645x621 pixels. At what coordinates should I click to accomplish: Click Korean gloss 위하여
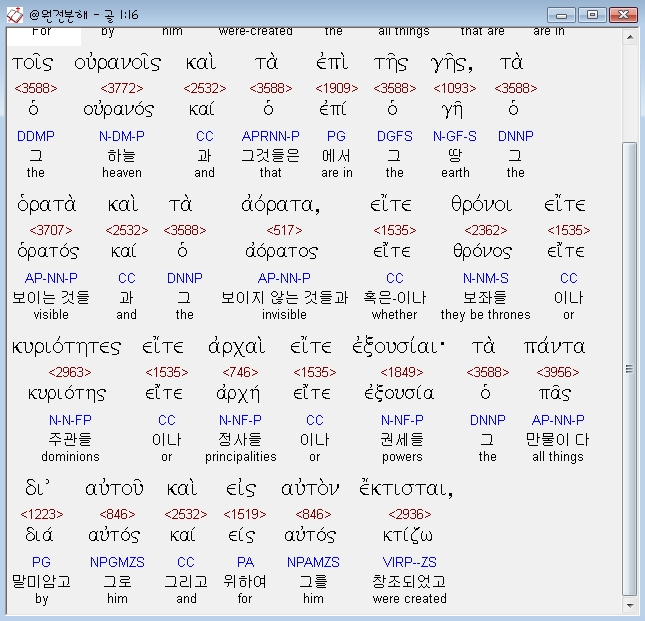[245, 582]
